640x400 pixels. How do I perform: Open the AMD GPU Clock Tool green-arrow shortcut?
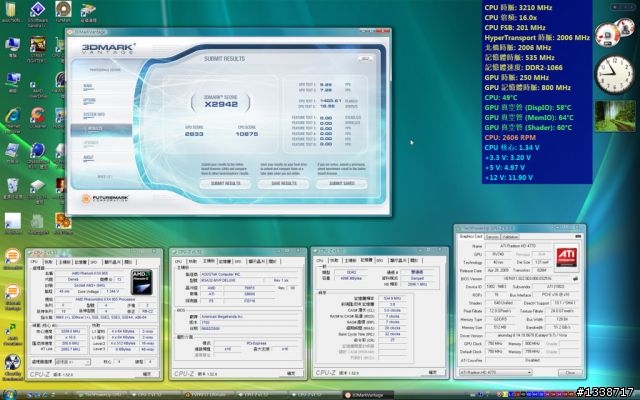[x=12, y=334]
